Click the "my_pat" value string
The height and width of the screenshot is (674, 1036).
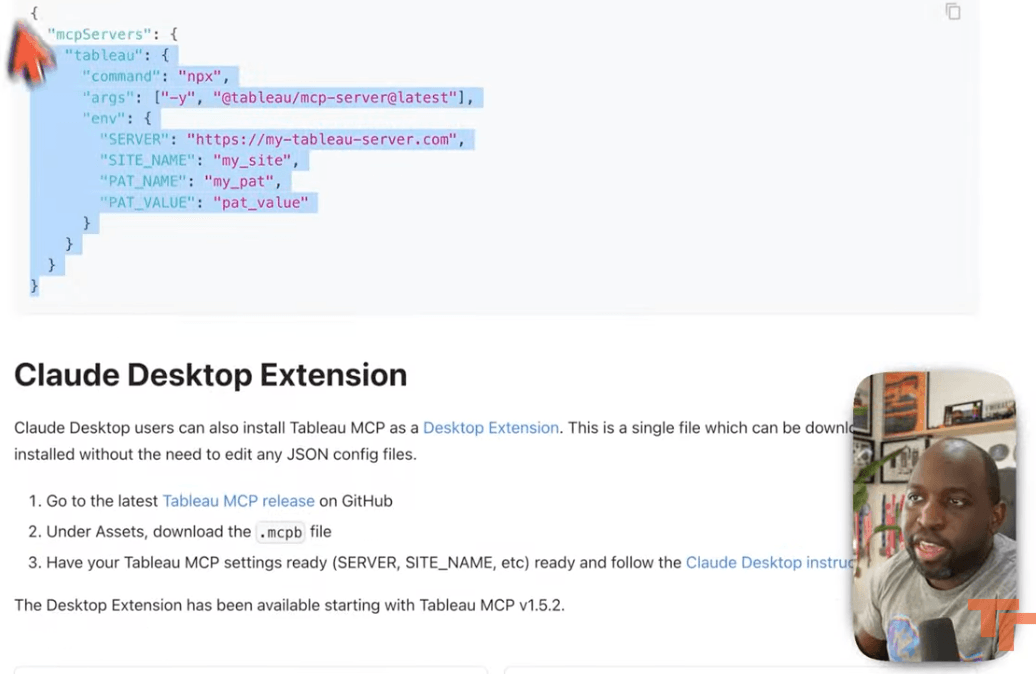coord(240,181)
